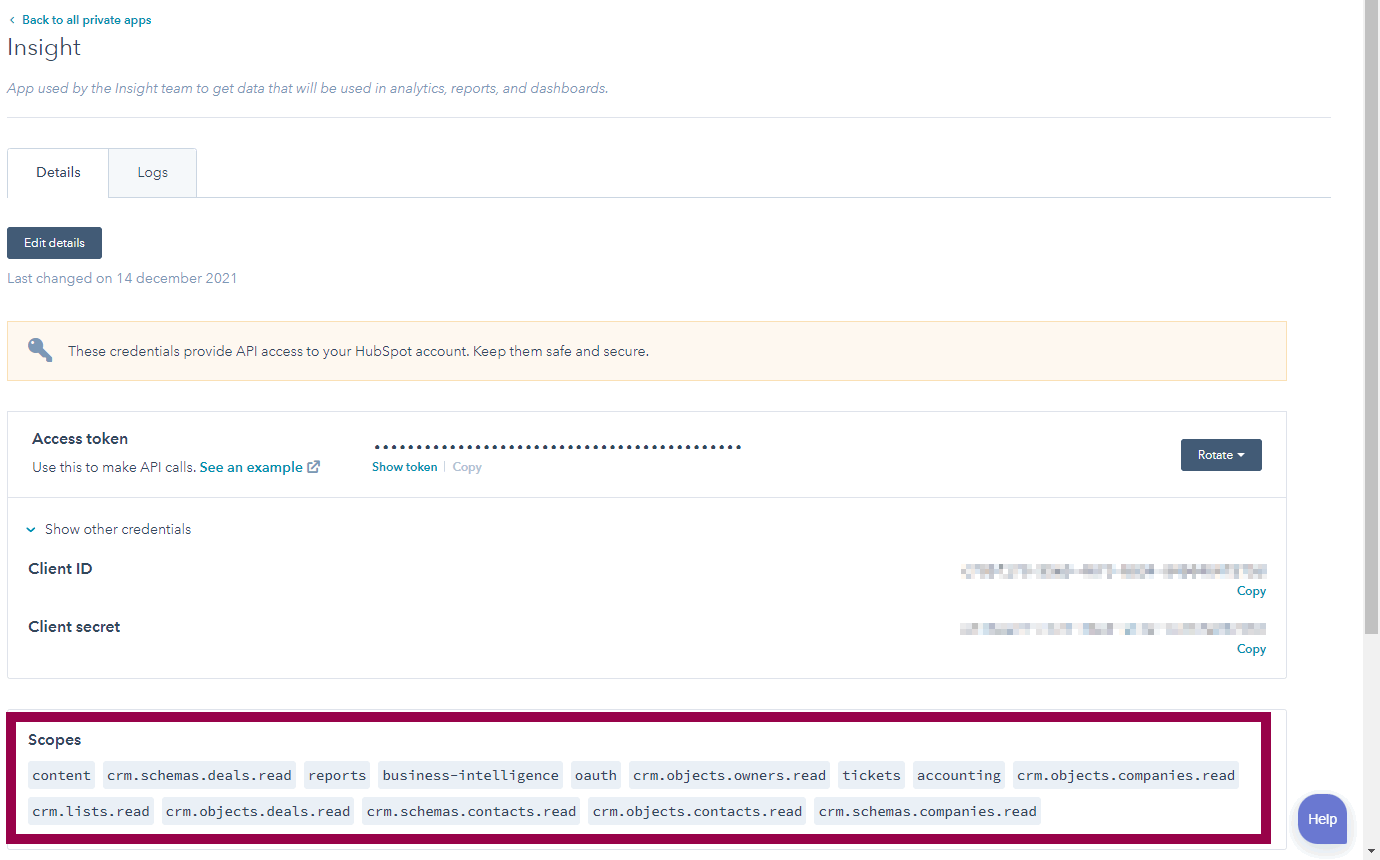The image size is (1380, 860).
Task: Click the Help floating icon button
Action: (x=1322, y=819)
